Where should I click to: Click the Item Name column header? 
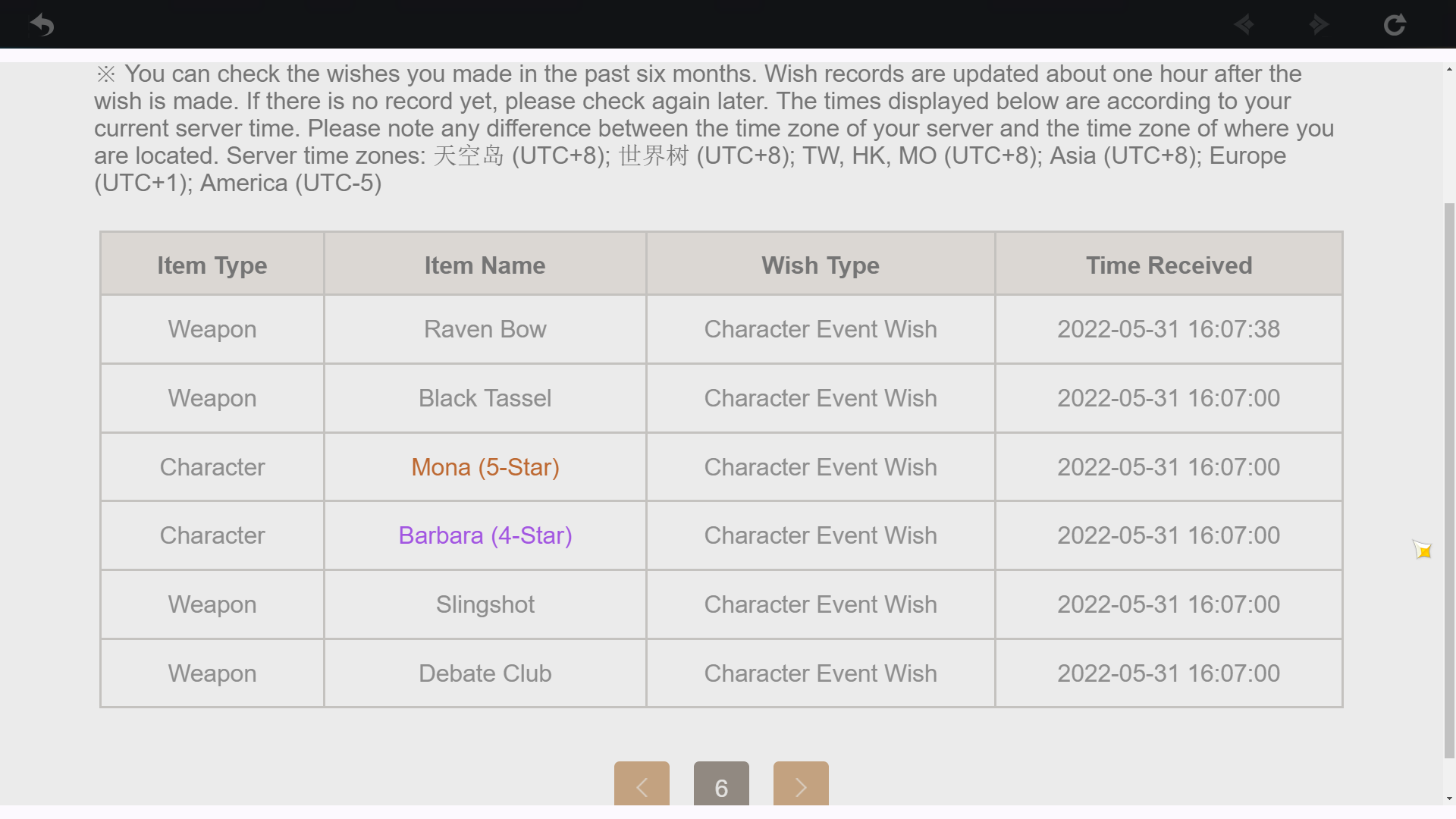(x=485, y=264)
